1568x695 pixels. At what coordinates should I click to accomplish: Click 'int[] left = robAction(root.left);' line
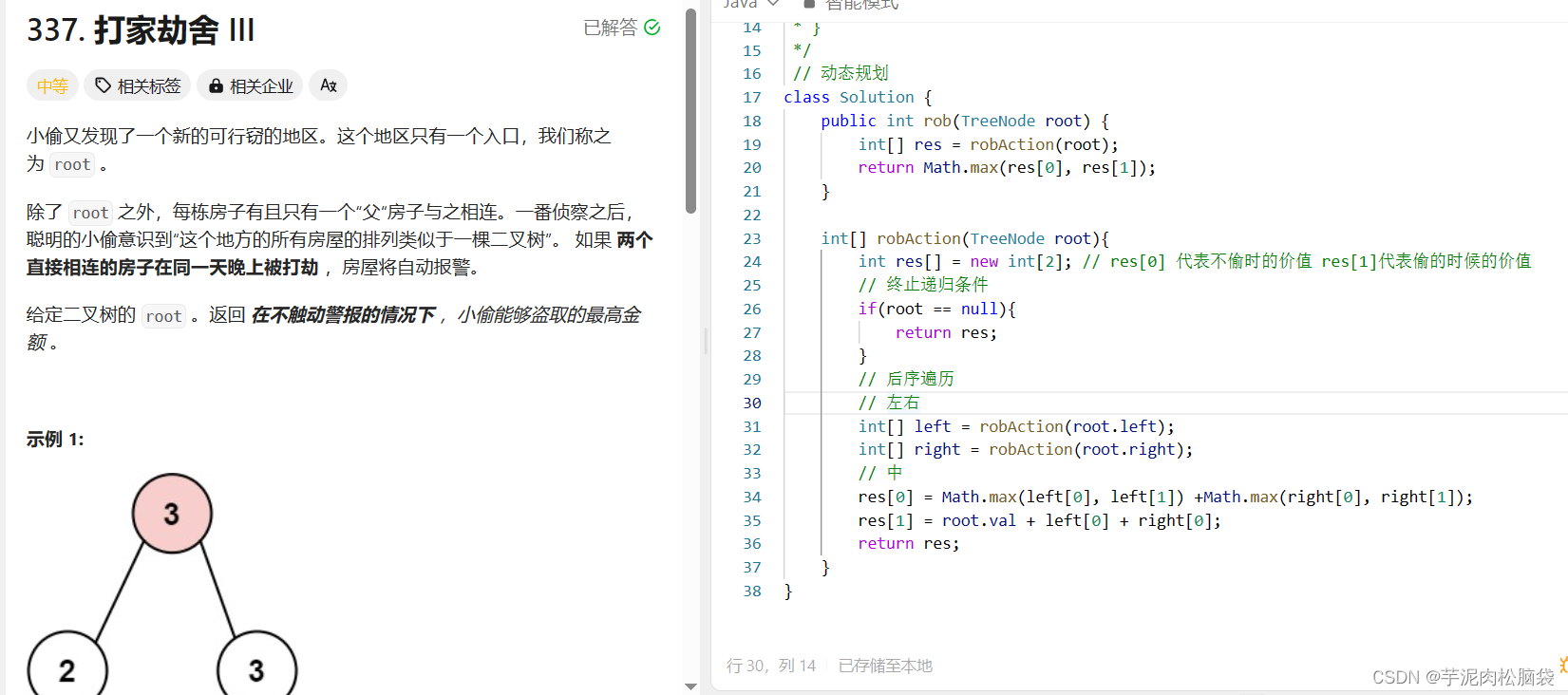coord(1016,426)
